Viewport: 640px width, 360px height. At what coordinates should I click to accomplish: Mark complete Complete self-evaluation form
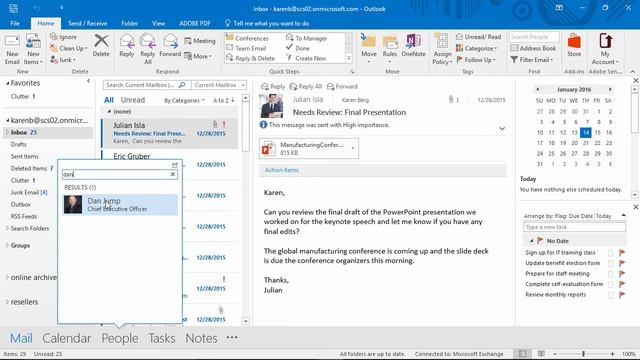(x=610, y=284)
